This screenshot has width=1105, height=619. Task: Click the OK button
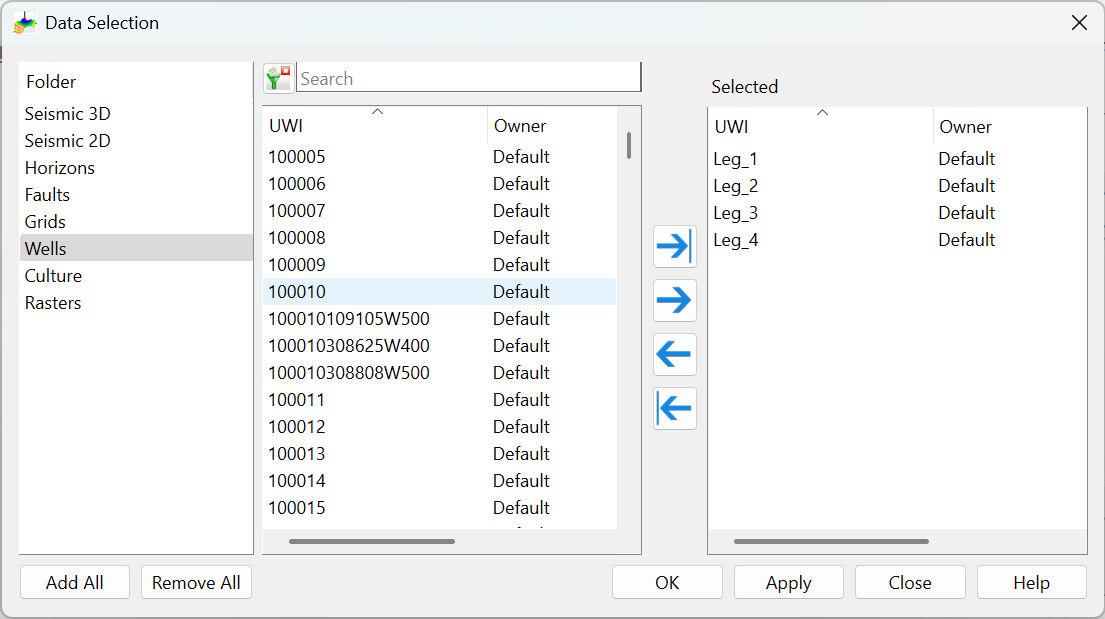click(x=667, y=583)
